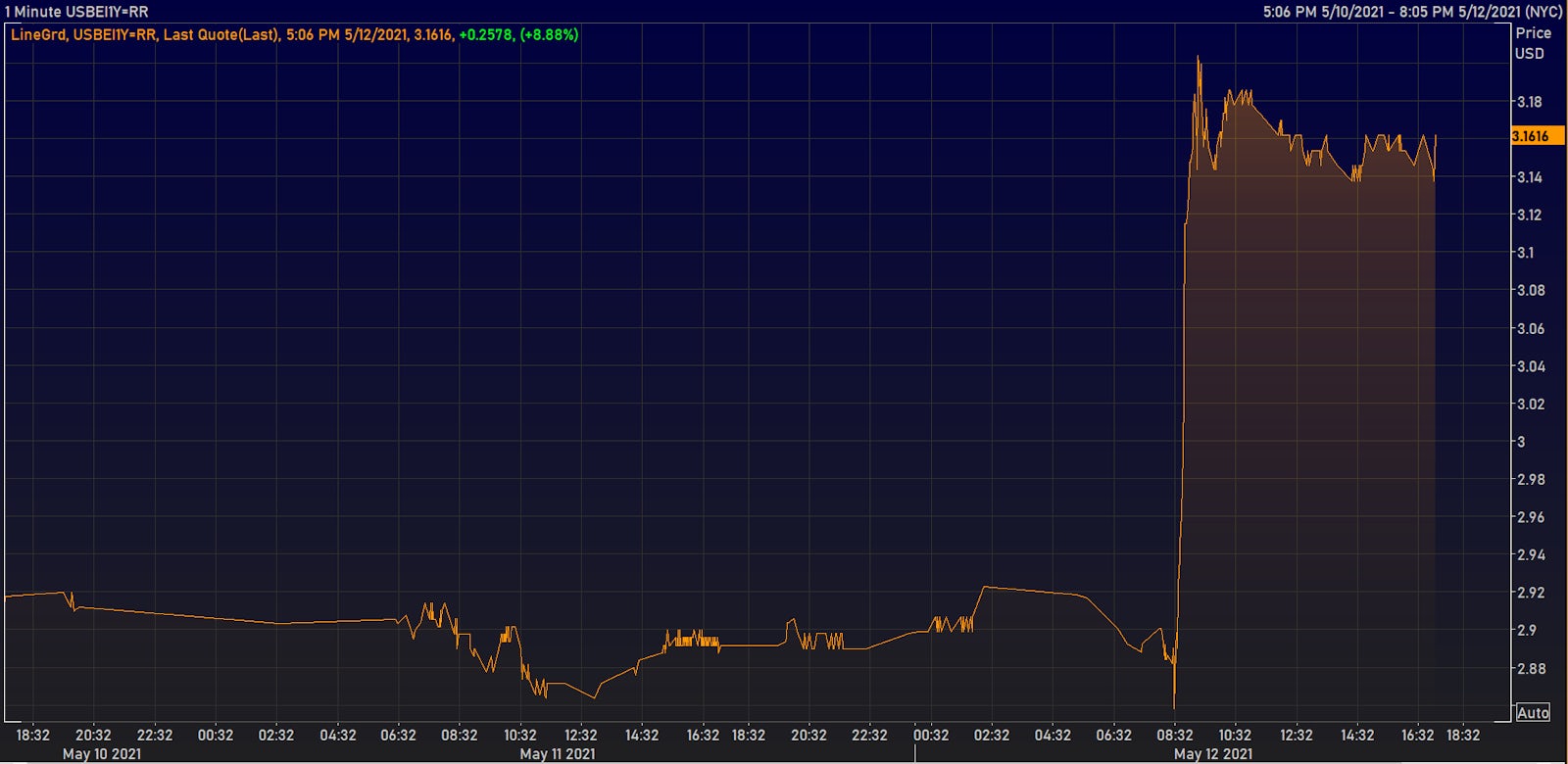
Task: Click the "May 12 2021" date label
Action: pyautogui.click(x=1213, y=754)
